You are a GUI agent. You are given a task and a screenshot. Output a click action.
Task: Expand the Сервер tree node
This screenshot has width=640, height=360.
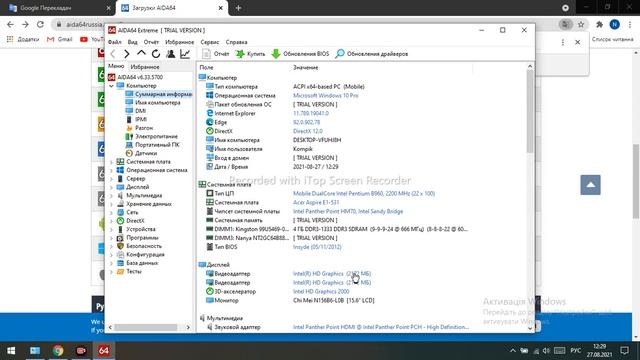click(x=111, y=179)
